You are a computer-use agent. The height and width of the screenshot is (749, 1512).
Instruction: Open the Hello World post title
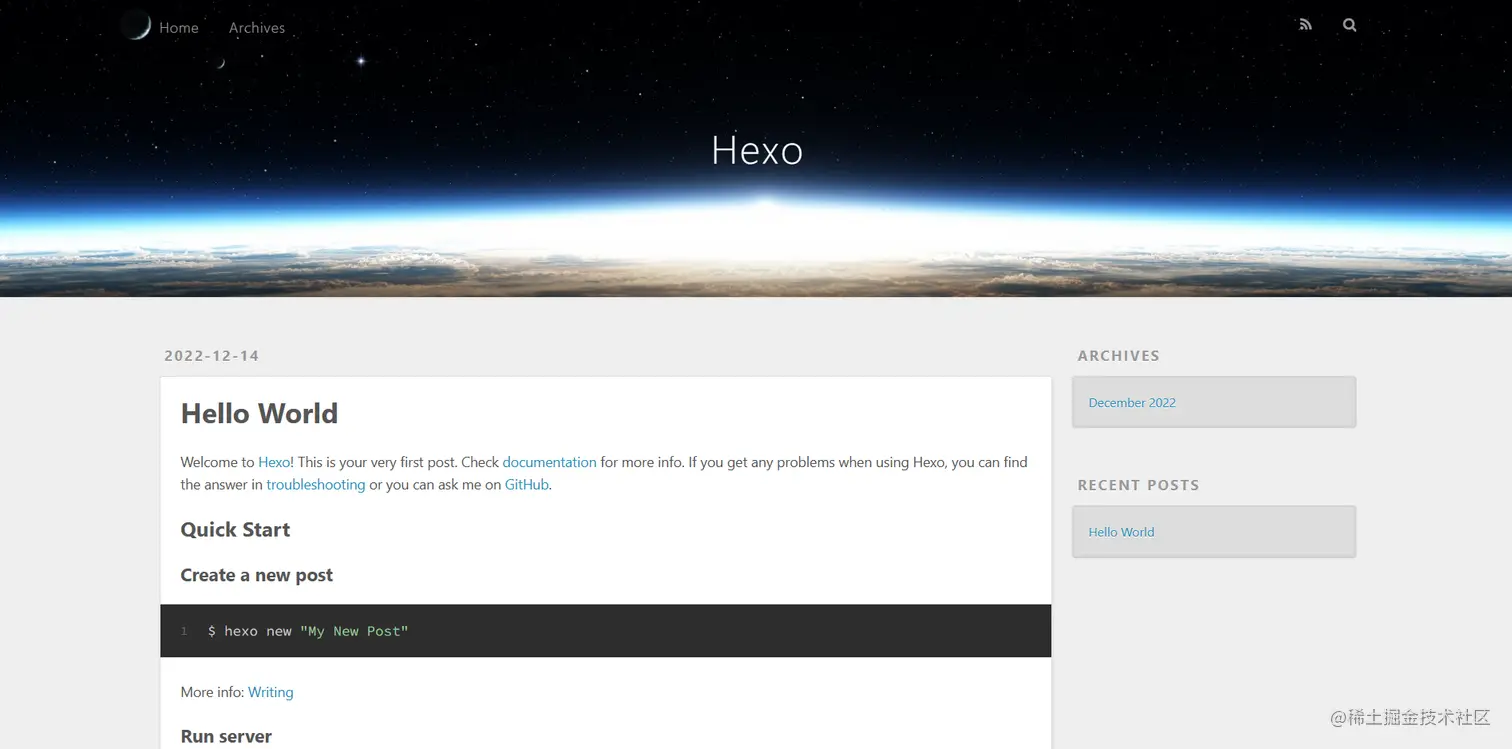pyautogui.click(x=259, y=413)
